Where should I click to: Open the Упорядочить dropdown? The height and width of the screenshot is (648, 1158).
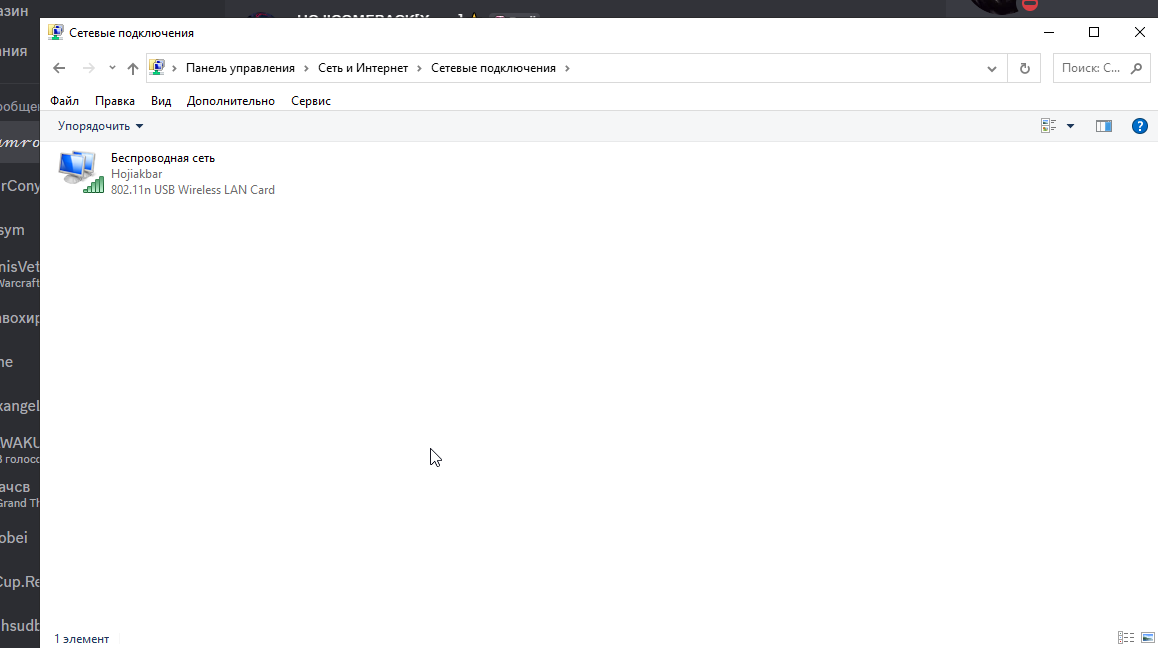(100, 126)
